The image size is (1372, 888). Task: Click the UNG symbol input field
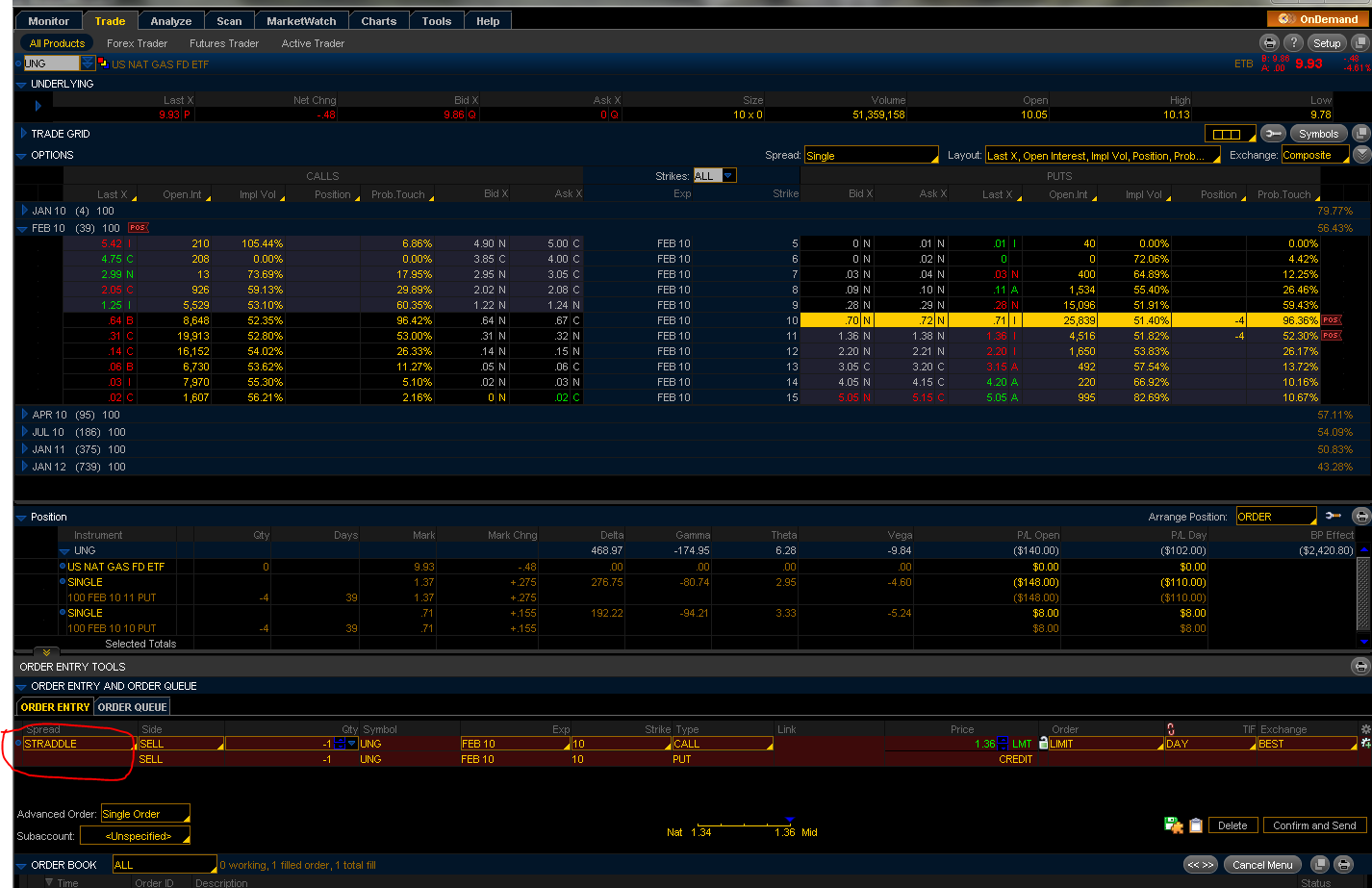pos(52,63)
